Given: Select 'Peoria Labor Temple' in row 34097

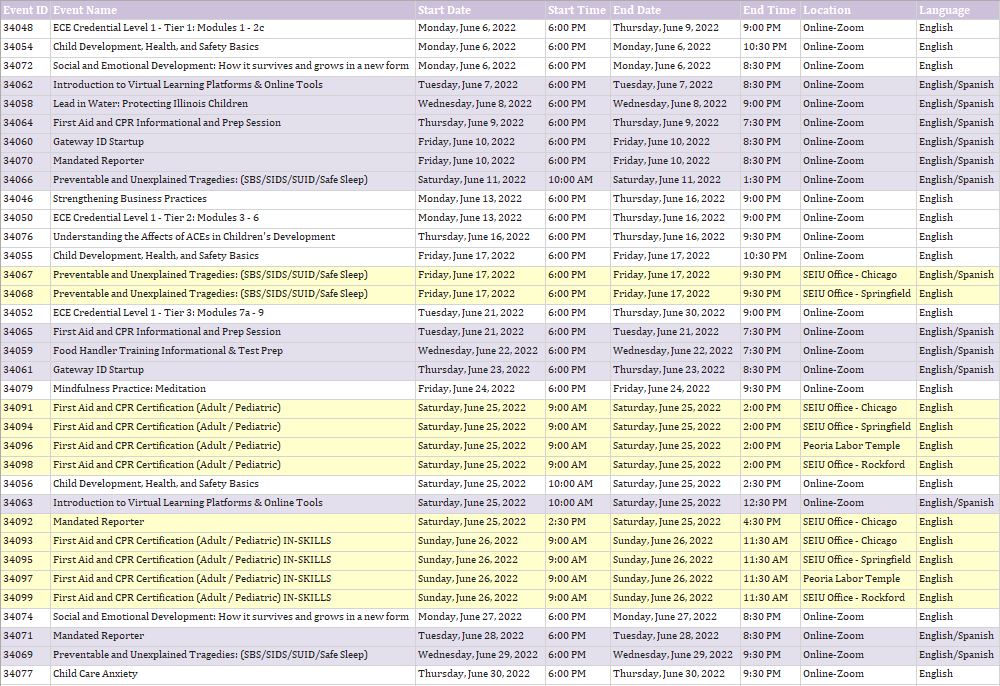Looking at the screenshot, I should tap(851, 579).
